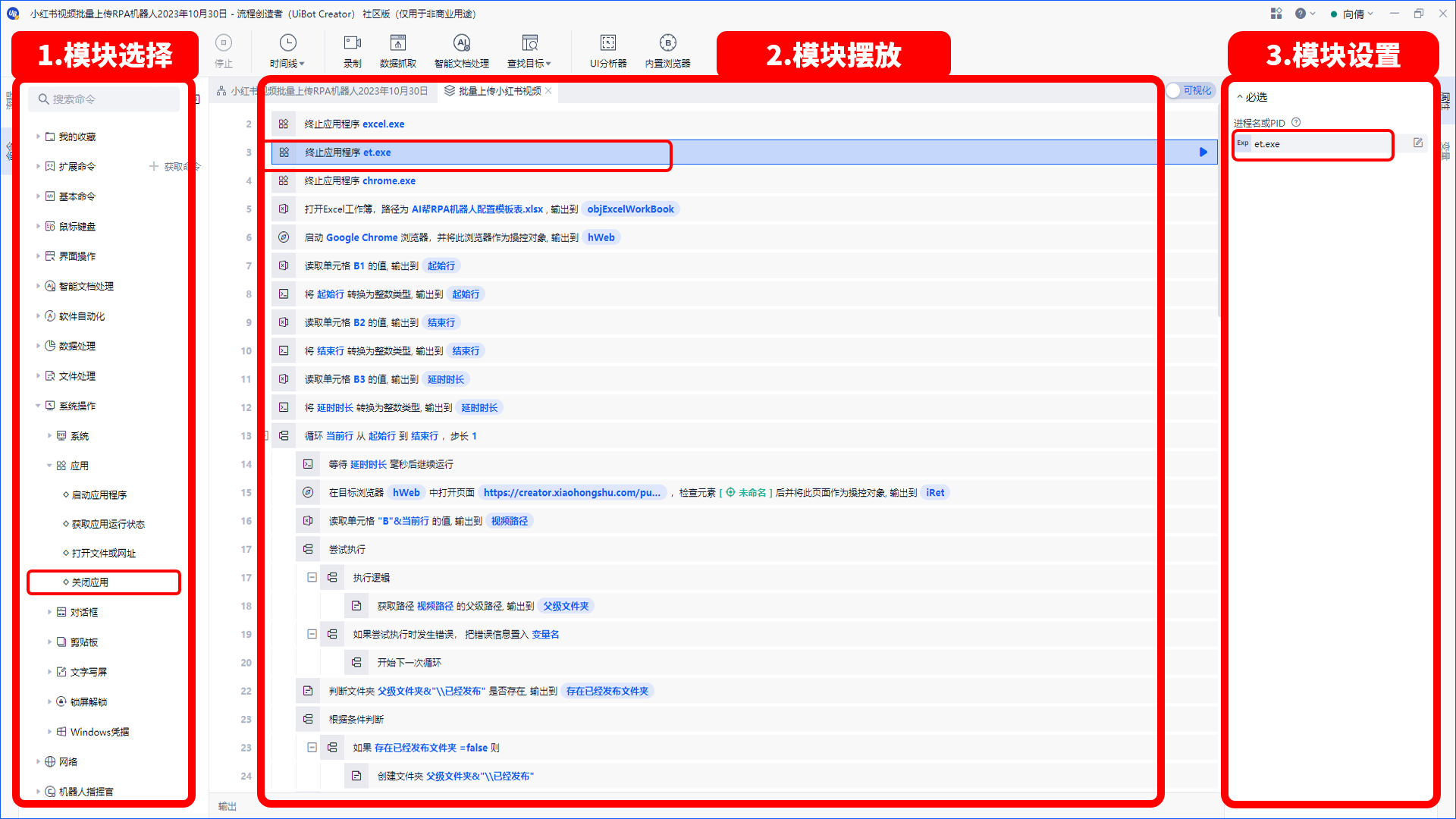Collapse the 系统操作 tree node
Image resolution: width=1456 pixels, height=819 pixels.
(x=38, y=406)
